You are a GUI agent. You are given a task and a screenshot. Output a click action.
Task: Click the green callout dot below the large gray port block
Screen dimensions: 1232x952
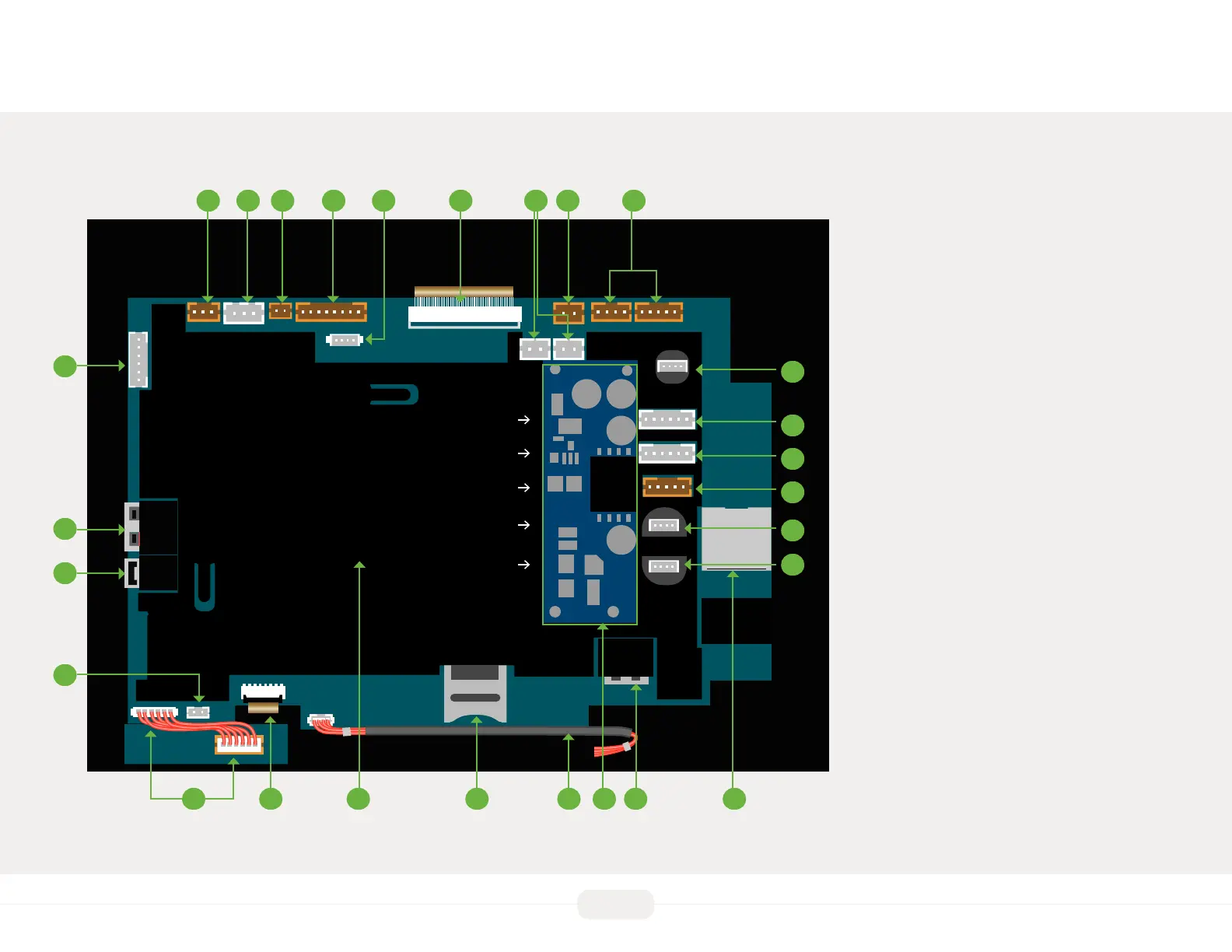[x=734, y=799]
